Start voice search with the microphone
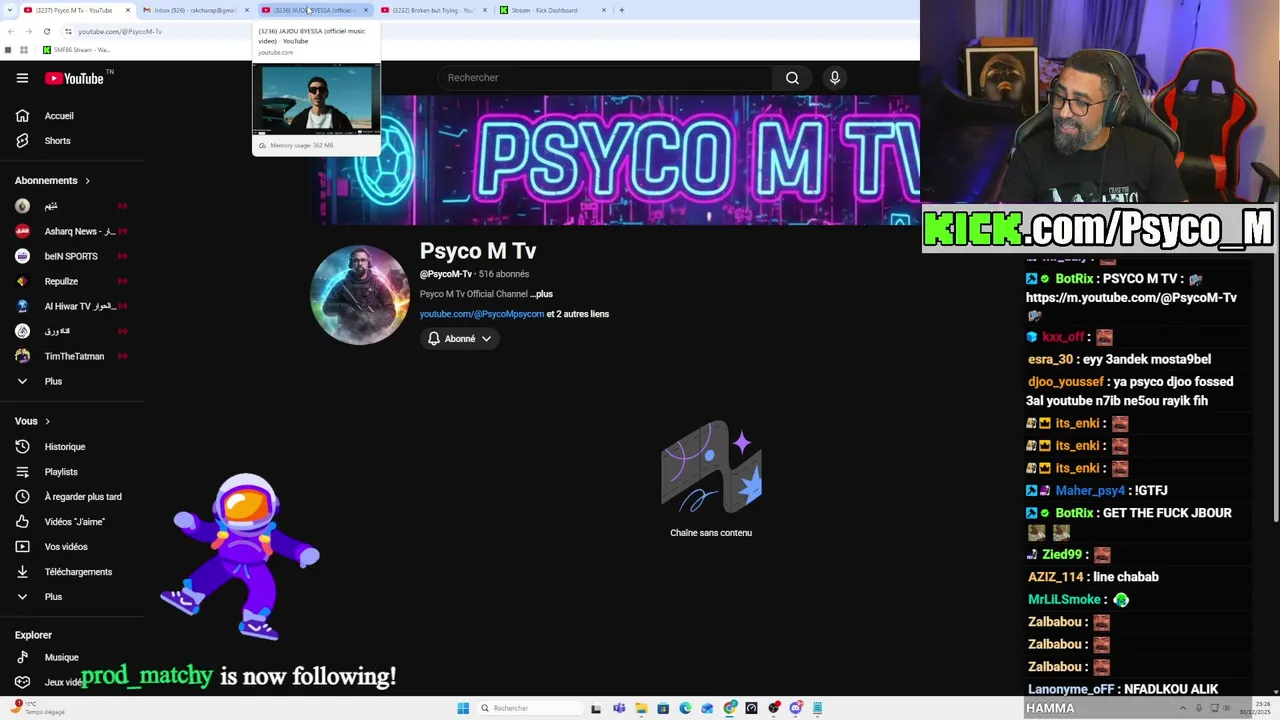The height and width of the screenshot is (720, 1280). click(x=835, y=78)
